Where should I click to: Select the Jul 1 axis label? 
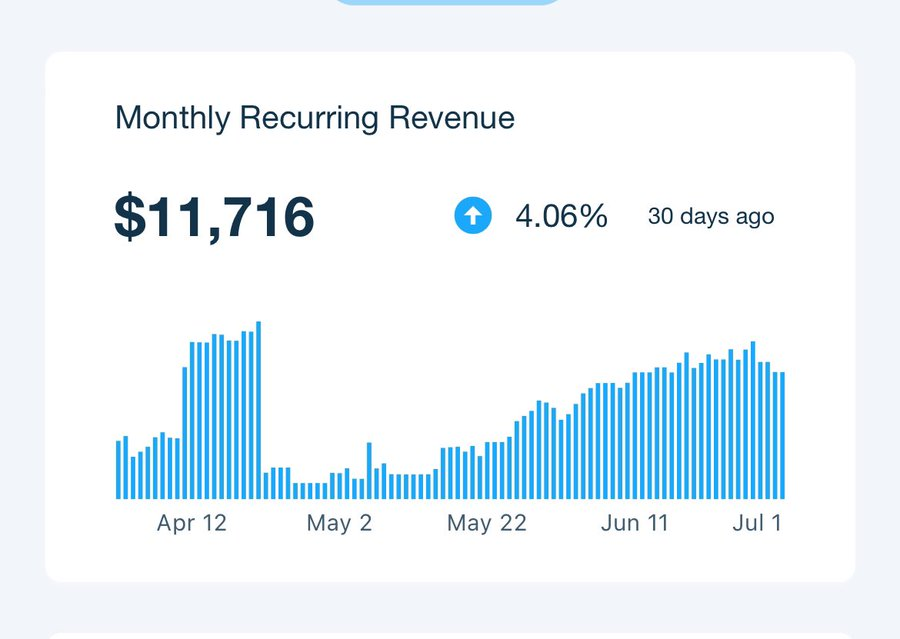[757, 523]
